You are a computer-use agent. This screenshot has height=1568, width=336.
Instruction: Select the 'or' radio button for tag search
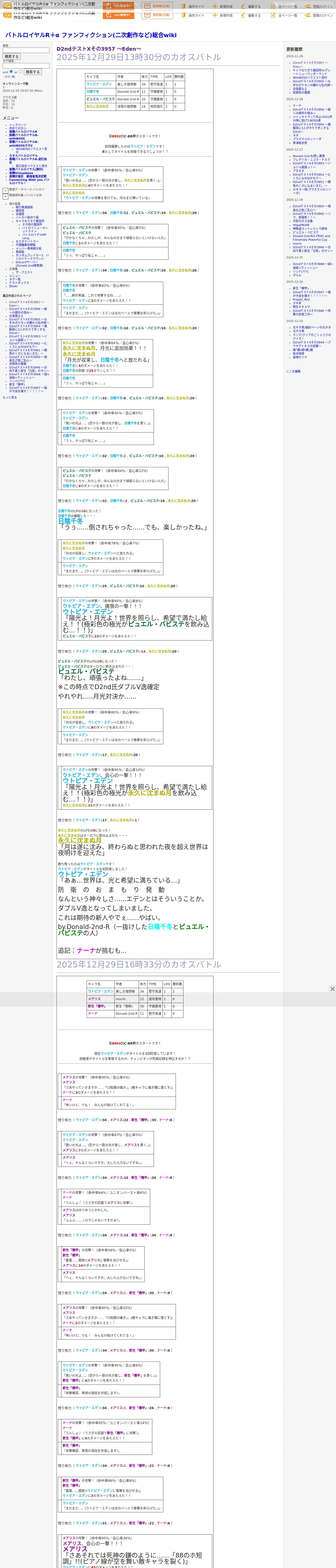20,71
